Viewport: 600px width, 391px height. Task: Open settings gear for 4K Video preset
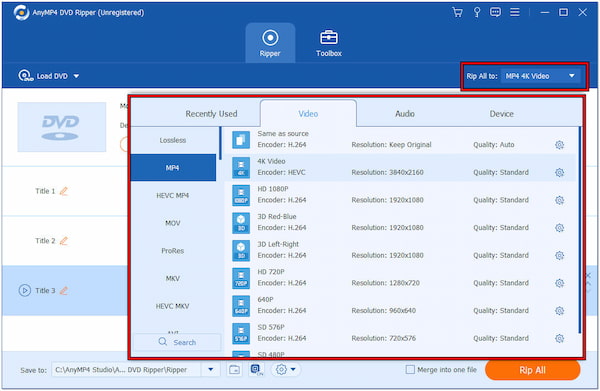pyautogui.click(x=559, y=173)
